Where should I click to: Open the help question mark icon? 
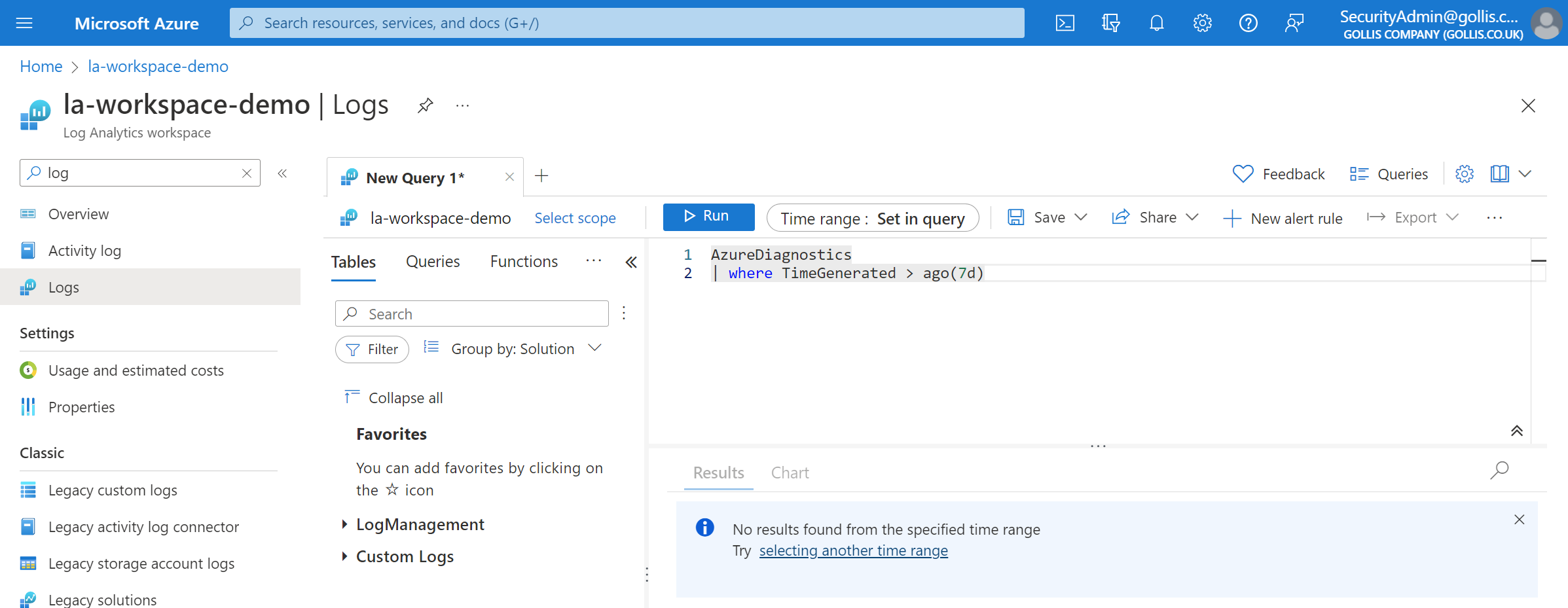(1249, 24)
